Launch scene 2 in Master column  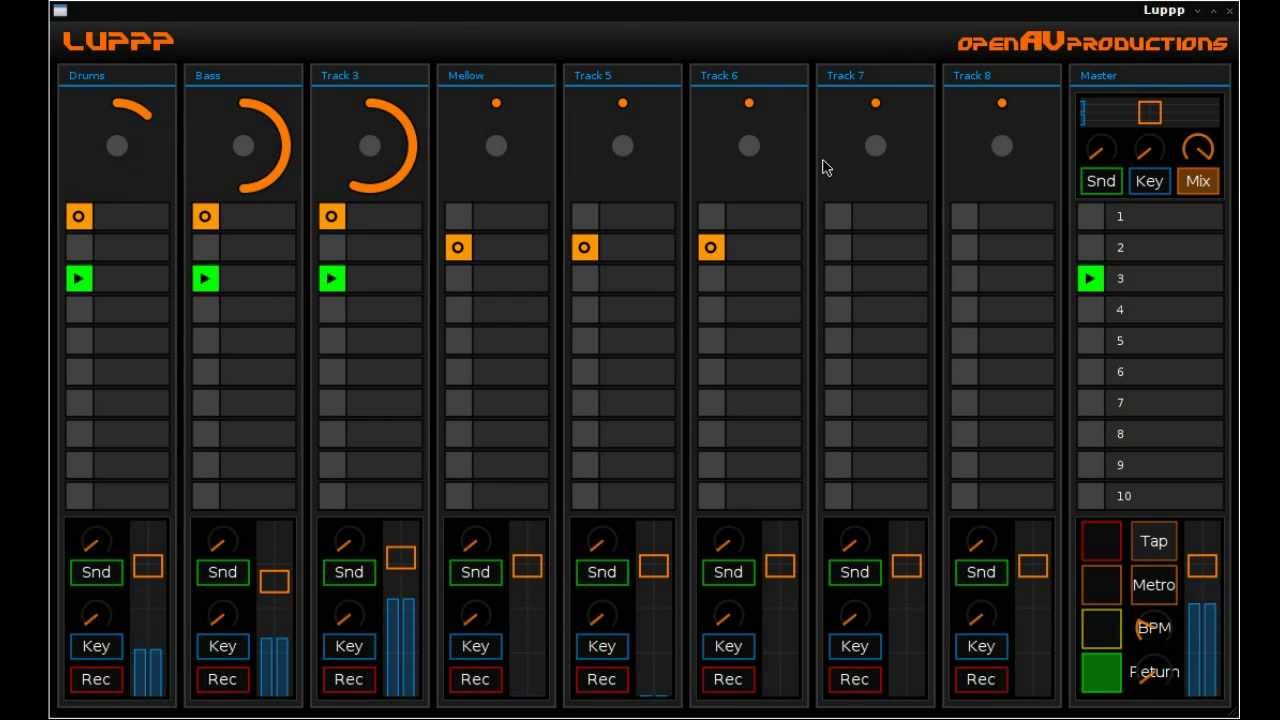click(x=1091, y=248)
